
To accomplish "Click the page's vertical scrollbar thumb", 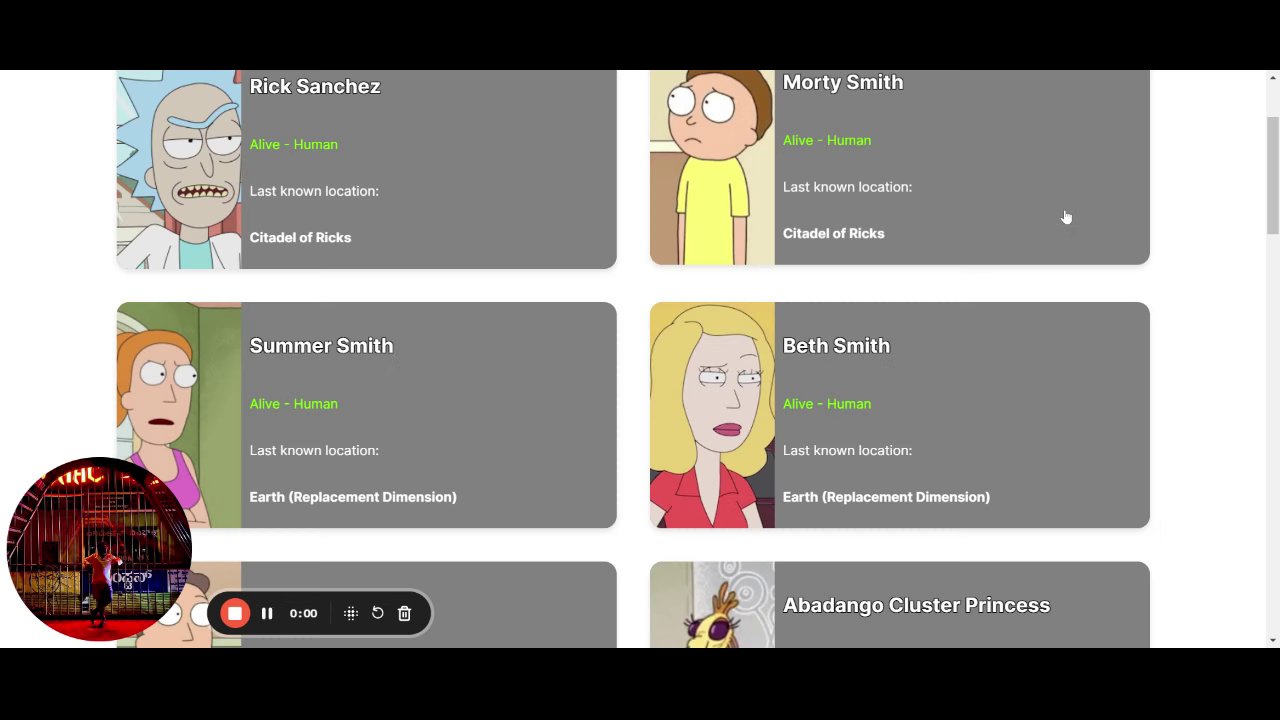I will click(1272, 175).
